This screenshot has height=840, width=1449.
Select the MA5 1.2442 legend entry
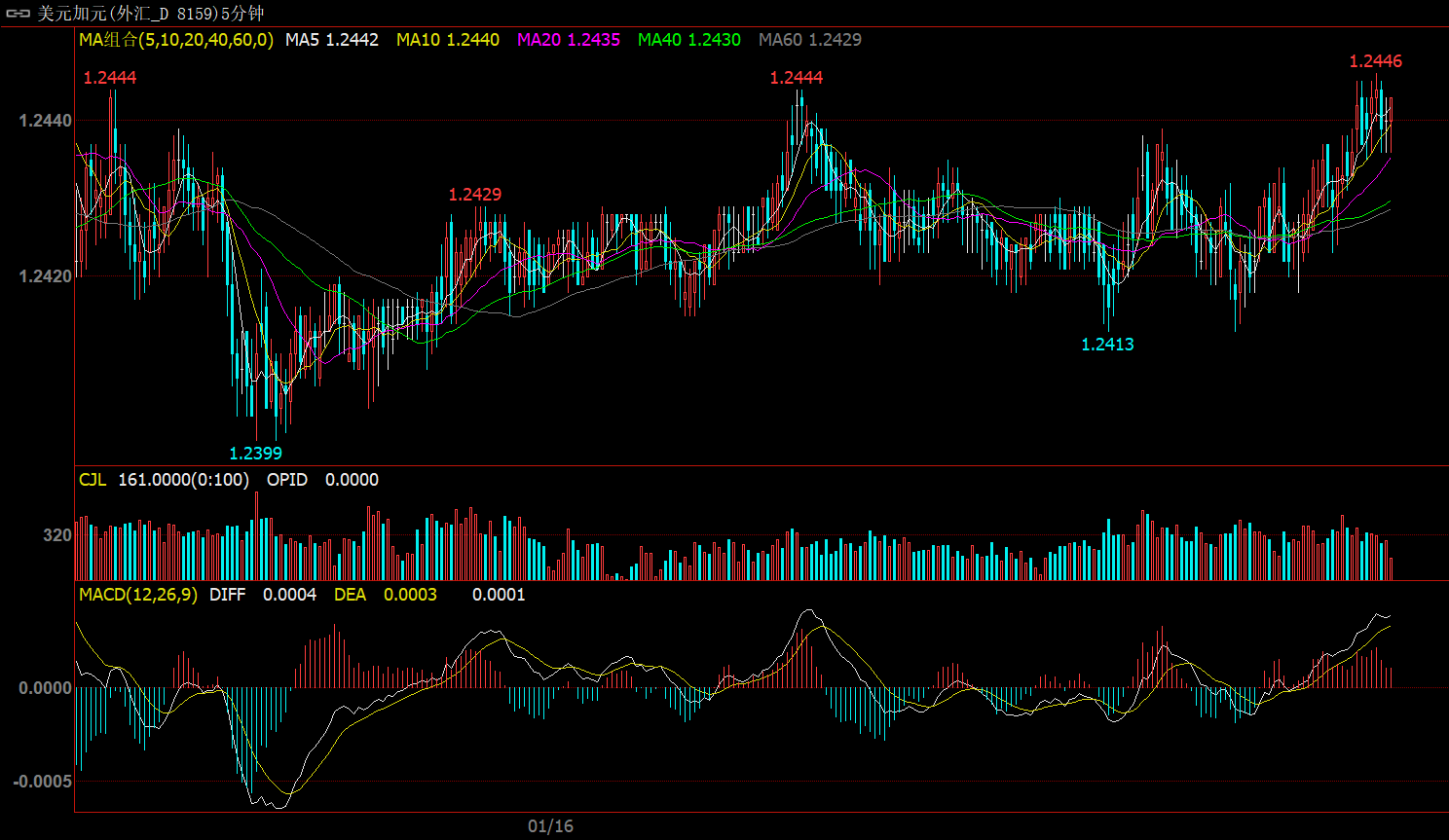click(331, 40)
